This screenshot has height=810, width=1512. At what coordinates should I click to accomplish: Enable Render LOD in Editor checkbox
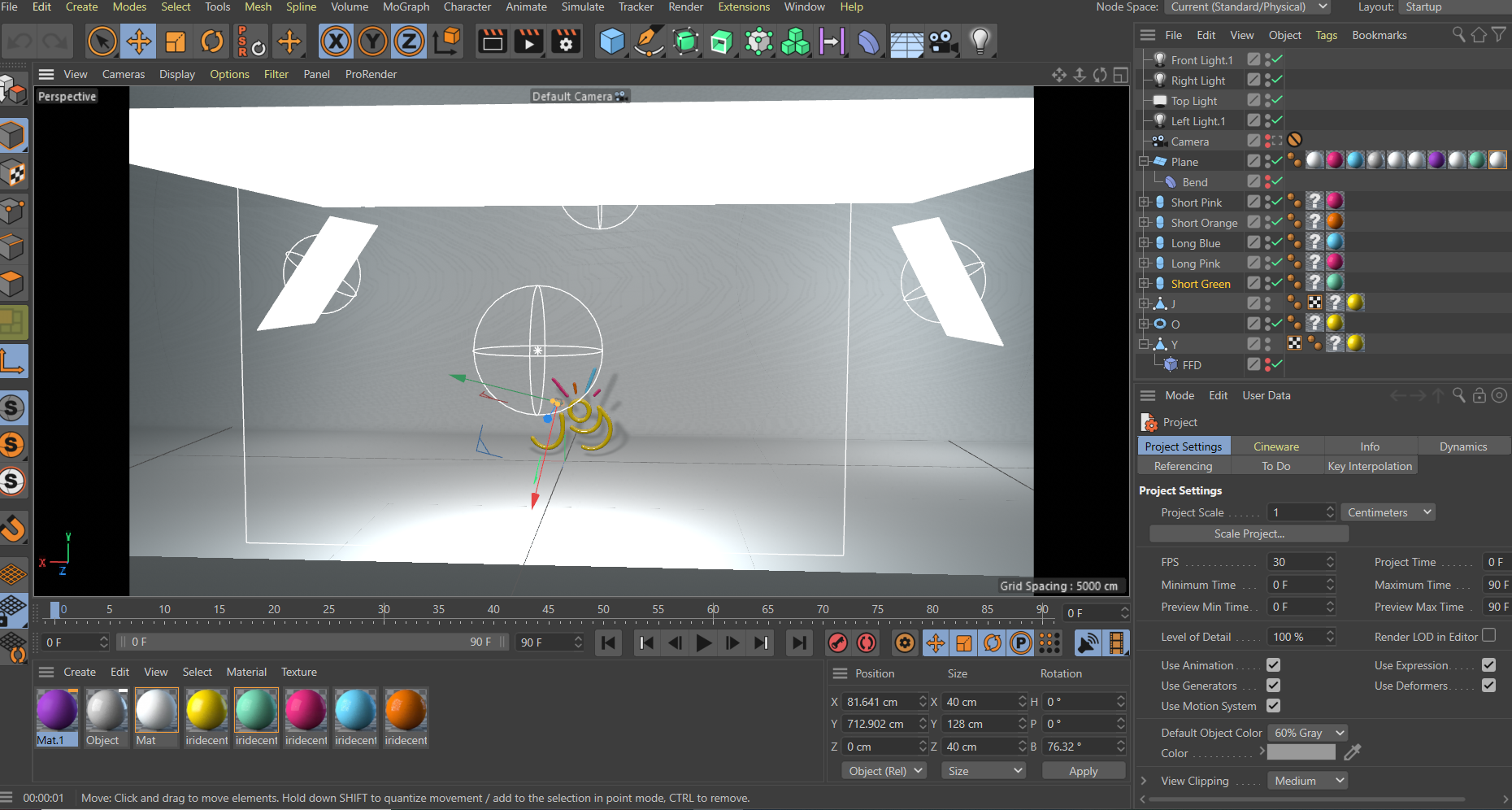pos(1488,635)
